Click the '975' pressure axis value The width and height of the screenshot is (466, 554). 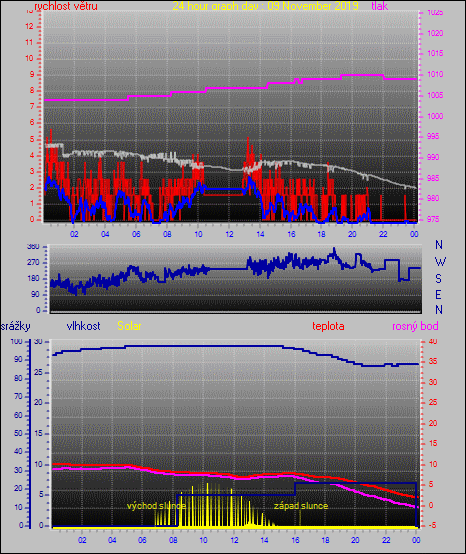(433, 219)
